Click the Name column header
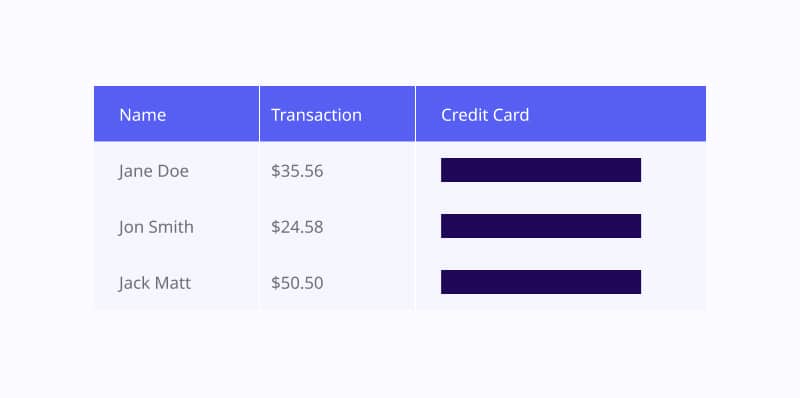The image size is (800, 398). pyautogui.click(x=177, y=114)
